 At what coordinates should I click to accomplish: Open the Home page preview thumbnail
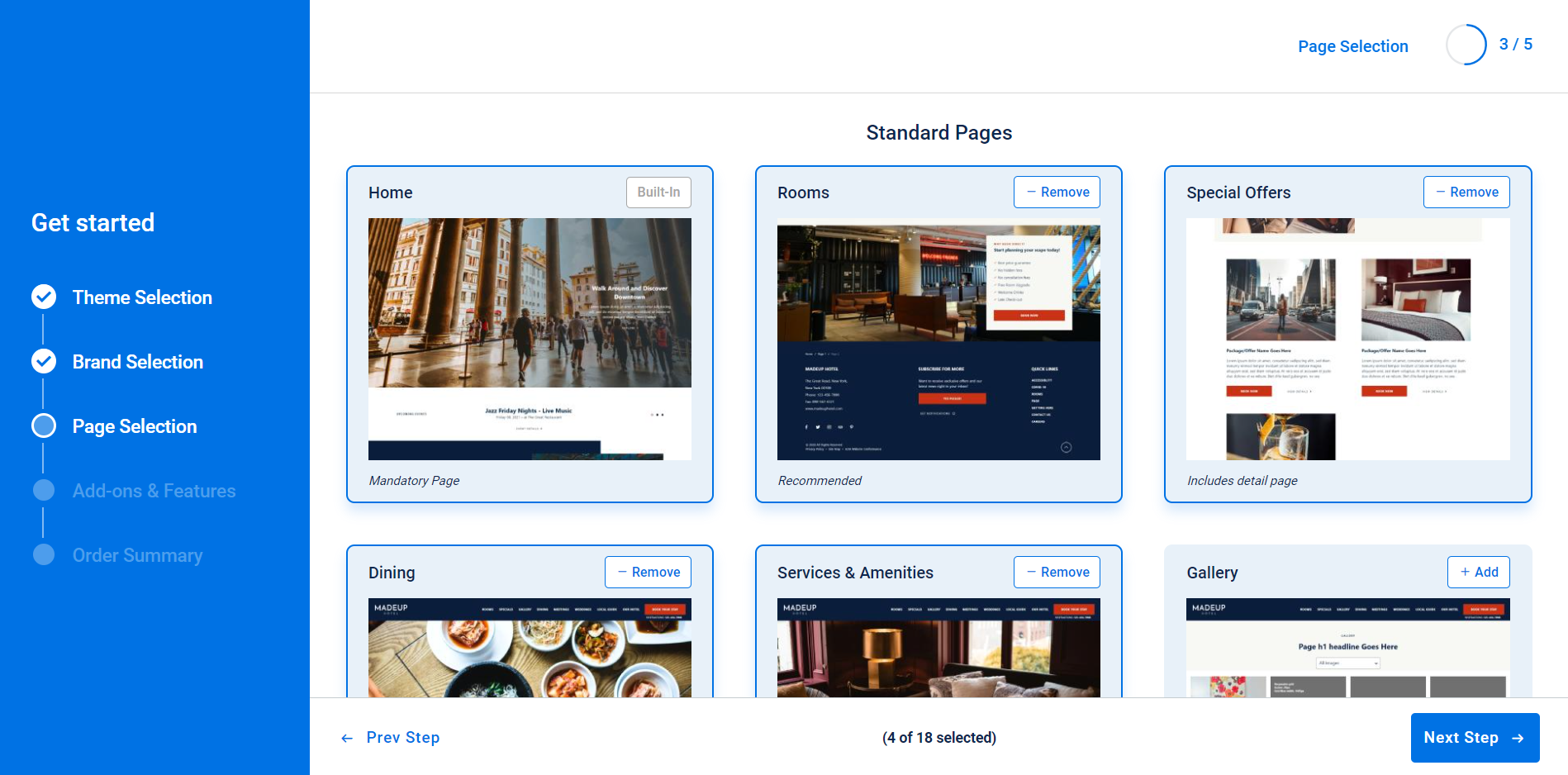coord(530,339)
